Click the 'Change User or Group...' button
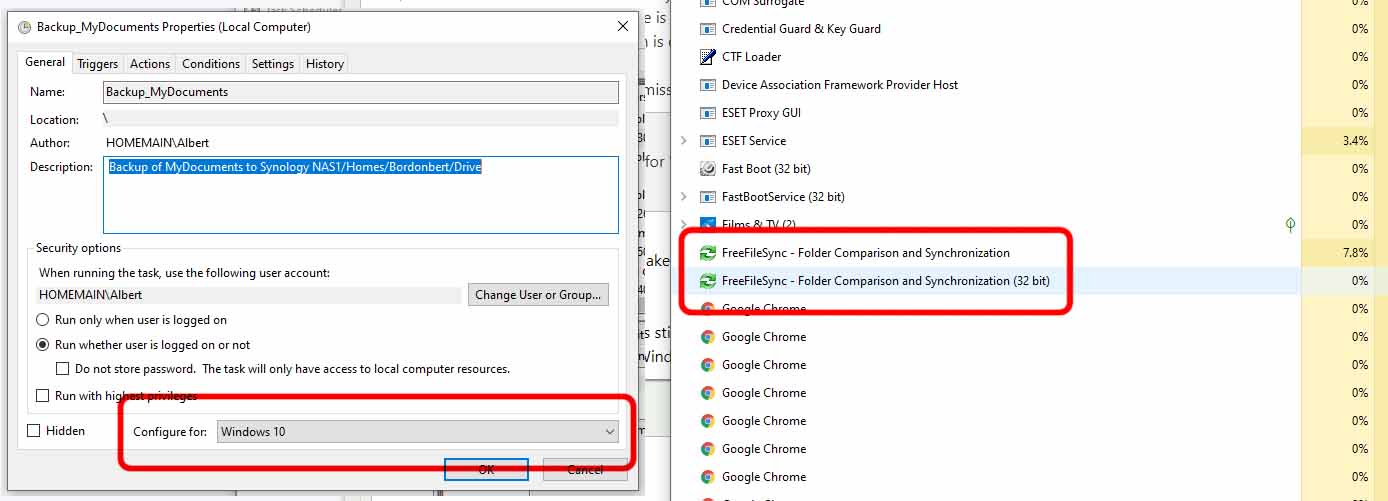 (538, 295)
